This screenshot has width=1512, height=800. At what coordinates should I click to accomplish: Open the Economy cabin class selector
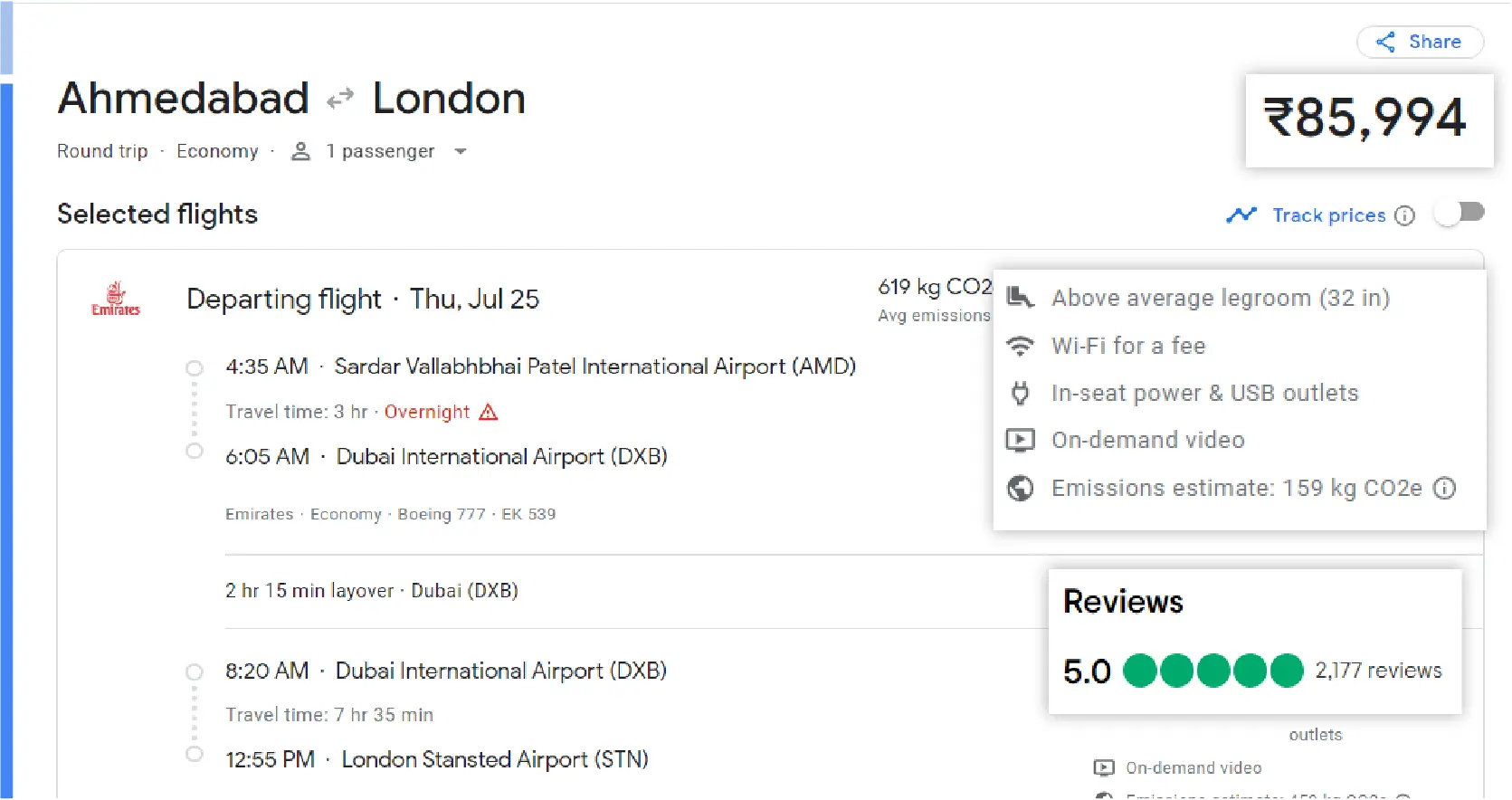pos(217,151)
